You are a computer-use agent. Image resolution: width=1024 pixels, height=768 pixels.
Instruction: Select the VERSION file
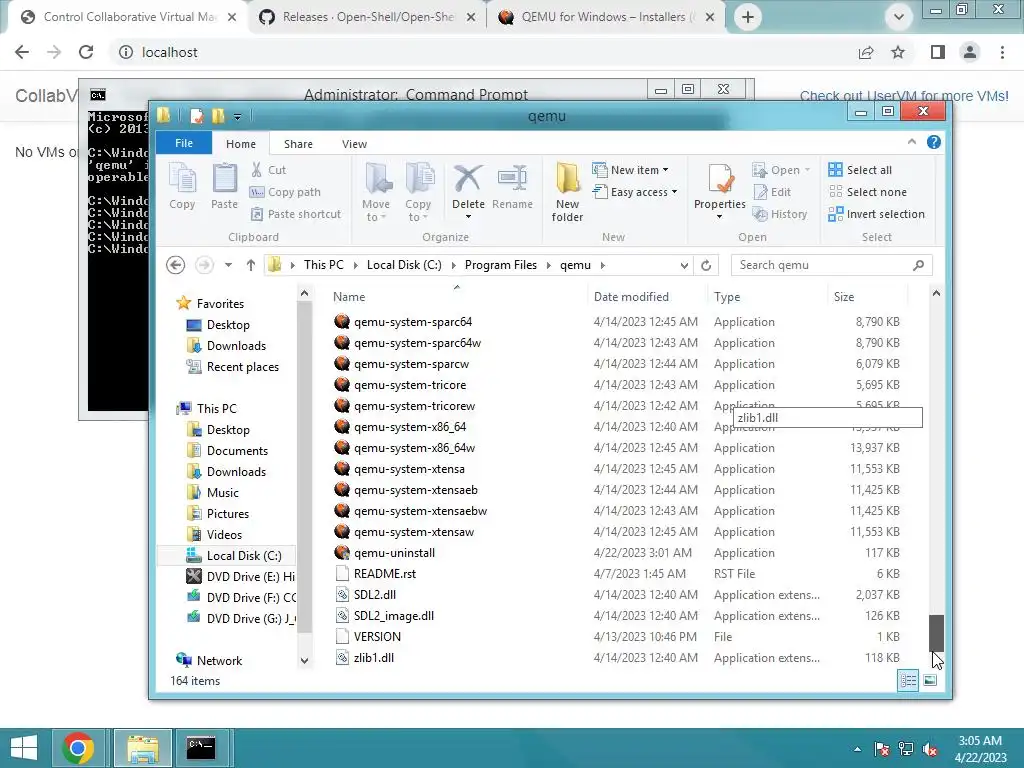(377, 636)
